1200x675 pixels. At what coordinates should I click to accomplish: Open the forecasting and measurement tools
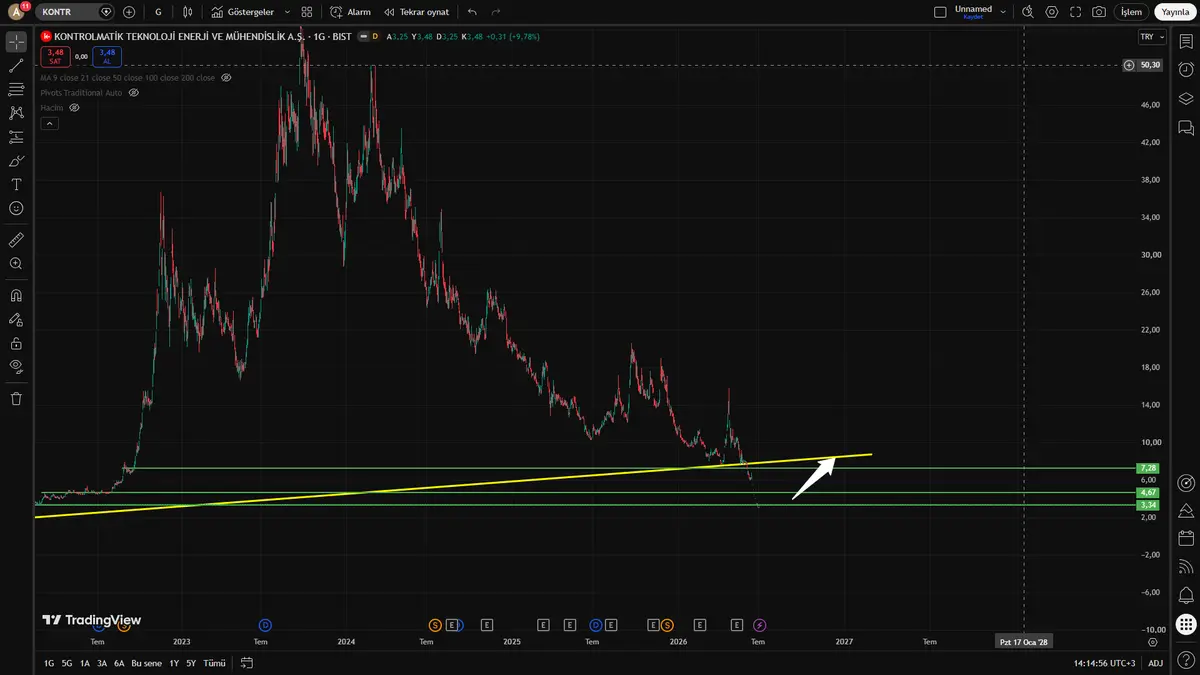tap(16, 137)
